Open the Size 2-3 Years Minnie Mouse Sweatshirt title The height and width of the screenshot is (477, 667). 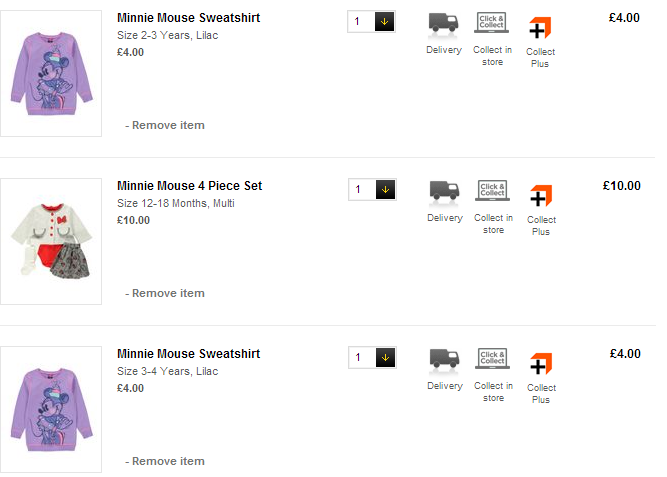point(188,18)
